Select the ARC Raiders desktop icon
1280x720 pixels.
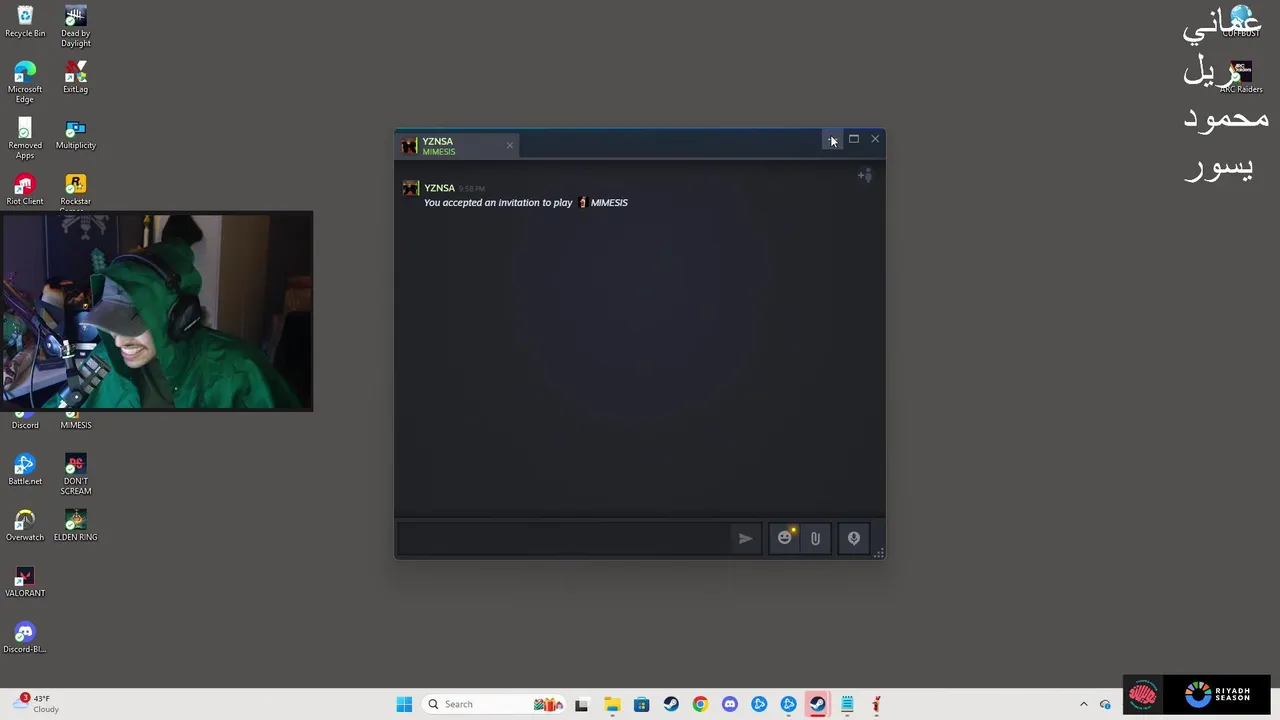(x=1241, y=78)
